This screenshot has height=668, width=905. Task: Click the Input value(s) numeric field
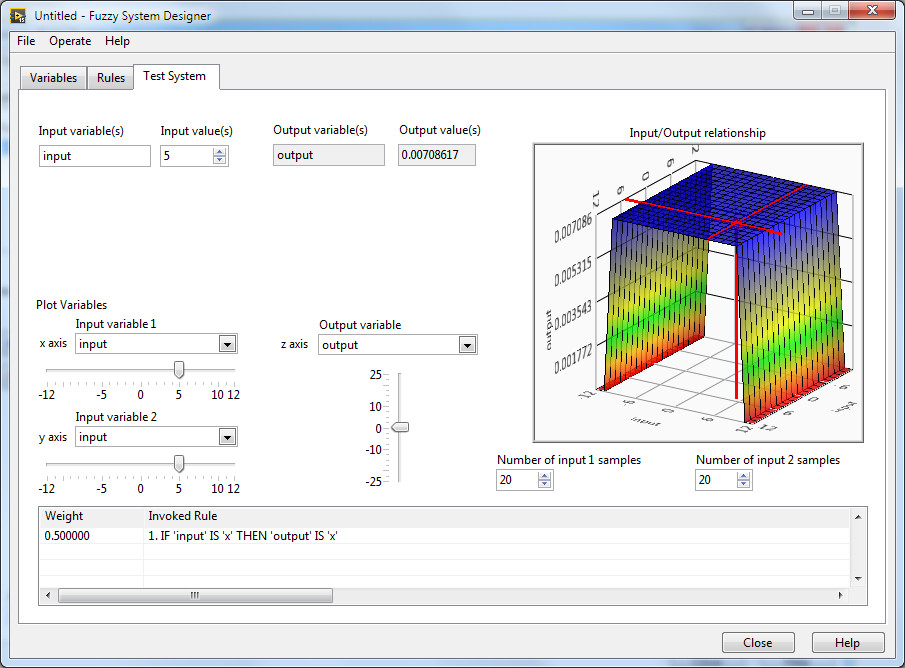point(186,156)
